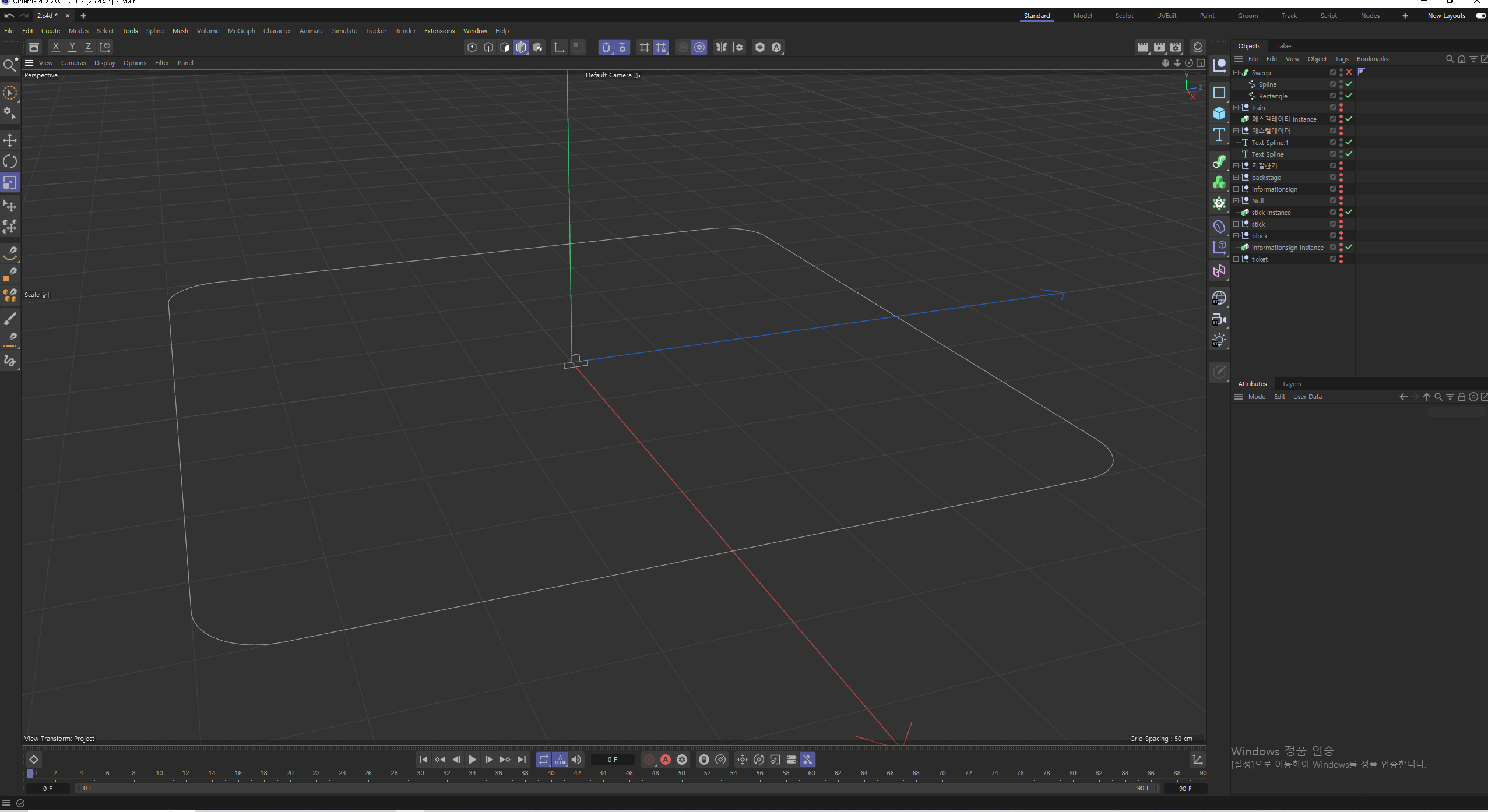The image size is (1488, 812).
Task: Expand the ticket object hierarchy
Action: (1236, 259)
